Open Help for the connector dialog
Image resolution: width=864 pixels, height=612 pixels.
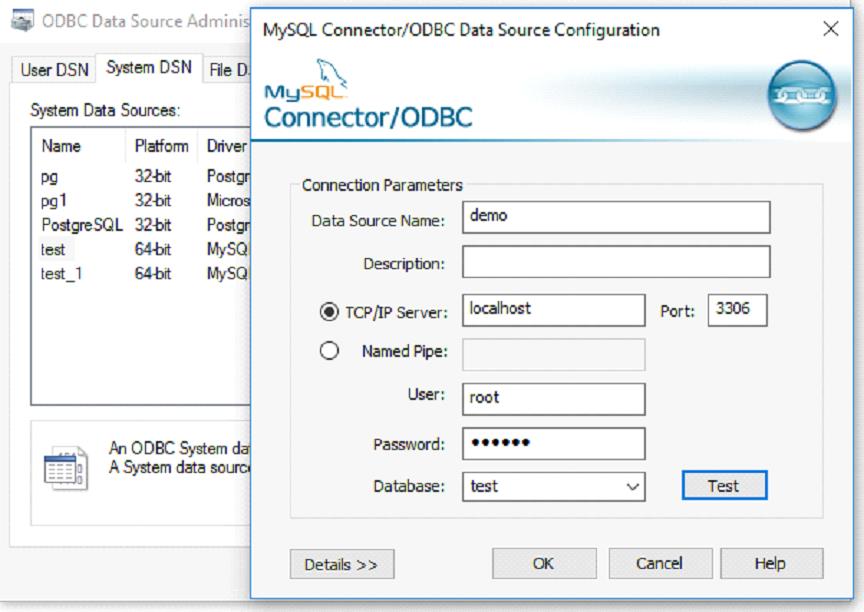pyautogui.click(x=771, y=563)
